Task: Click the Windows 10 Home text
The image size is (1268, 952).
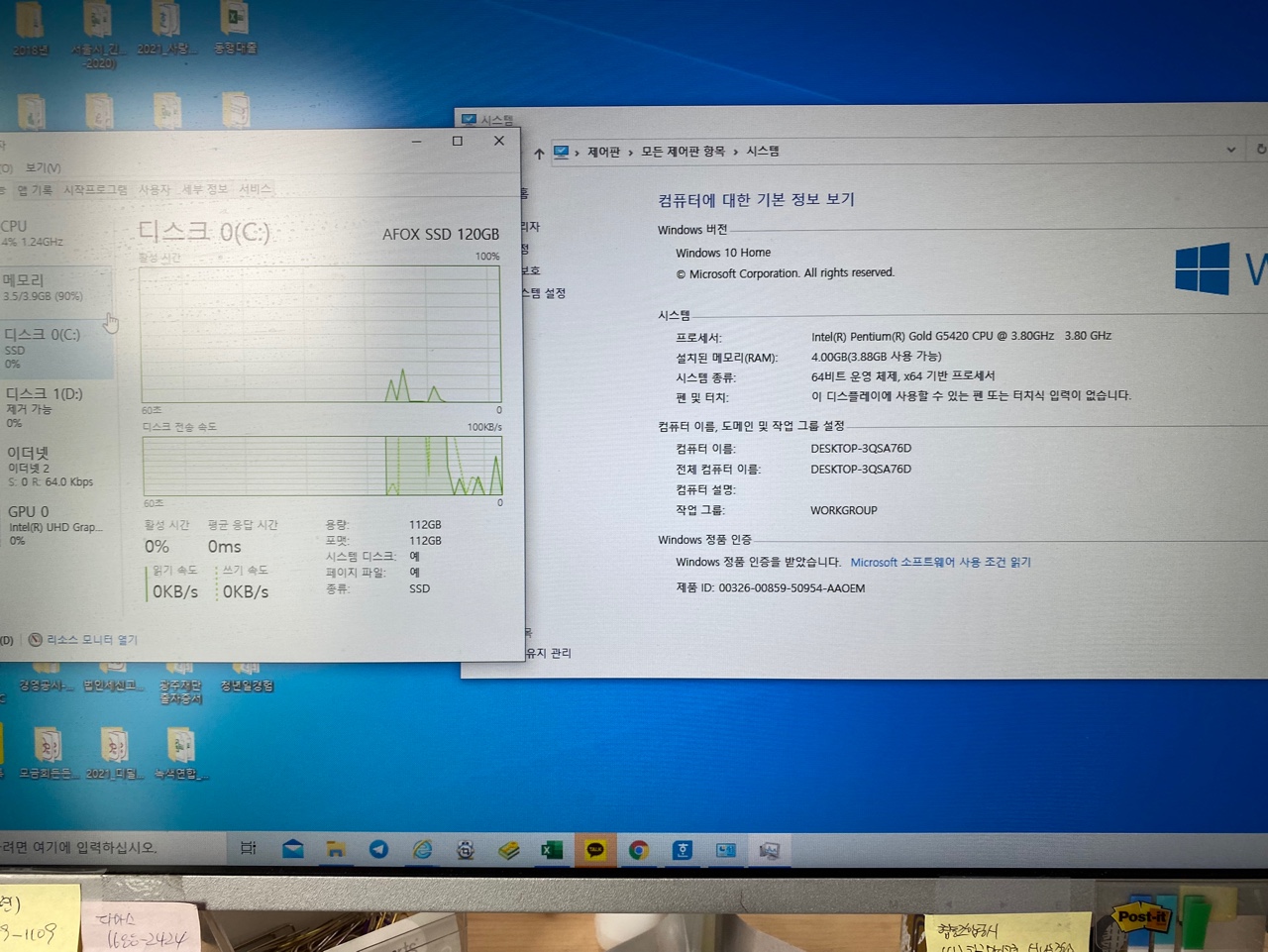Action: 723,253
